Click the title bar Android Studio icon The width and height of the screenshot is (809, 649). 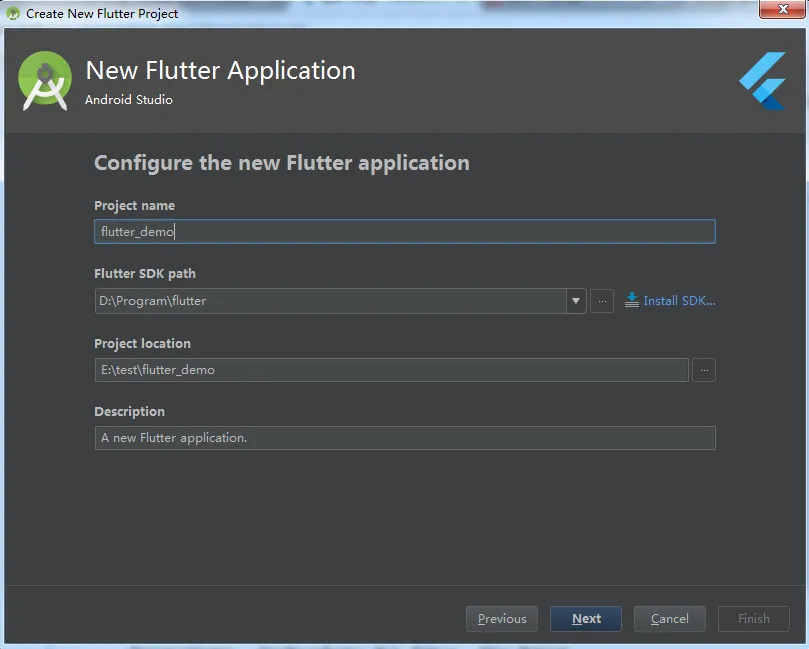point(14,13)
